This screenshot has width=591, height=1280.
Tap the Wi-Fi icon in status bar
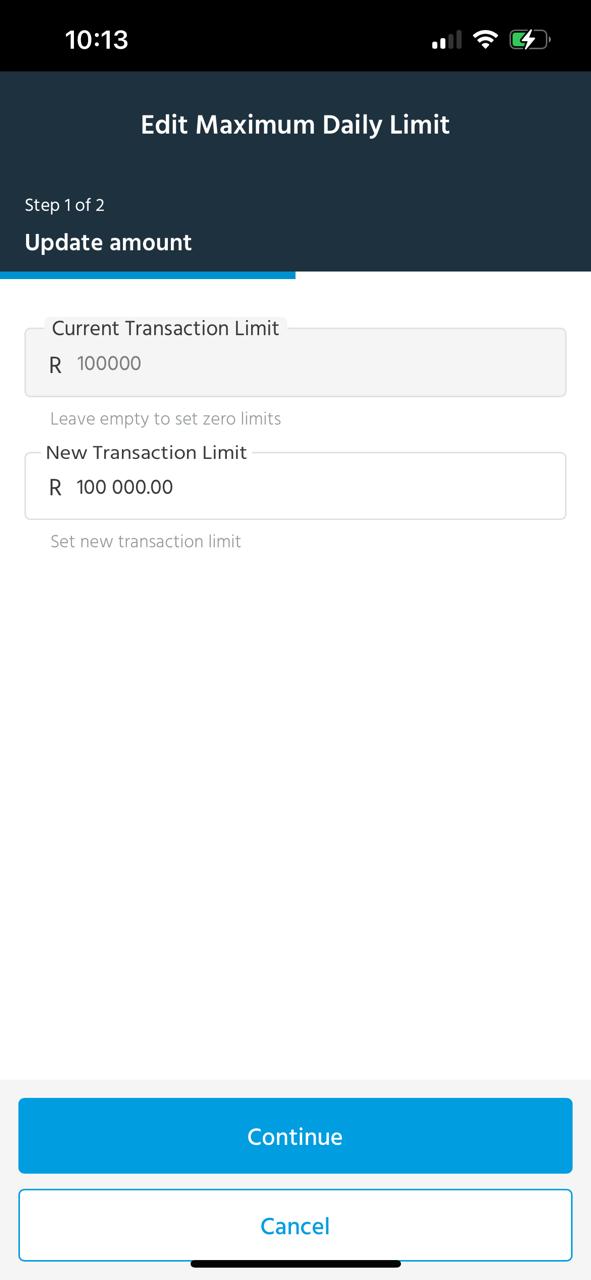coord(485,40)
